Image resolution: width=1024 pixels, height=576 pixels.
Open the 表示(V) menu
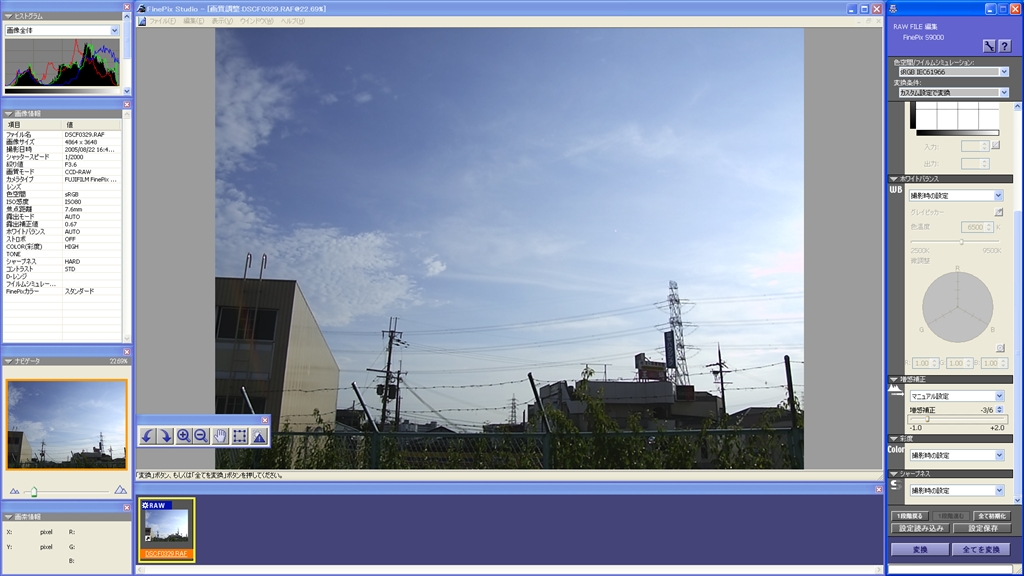(x=221, y=21)
